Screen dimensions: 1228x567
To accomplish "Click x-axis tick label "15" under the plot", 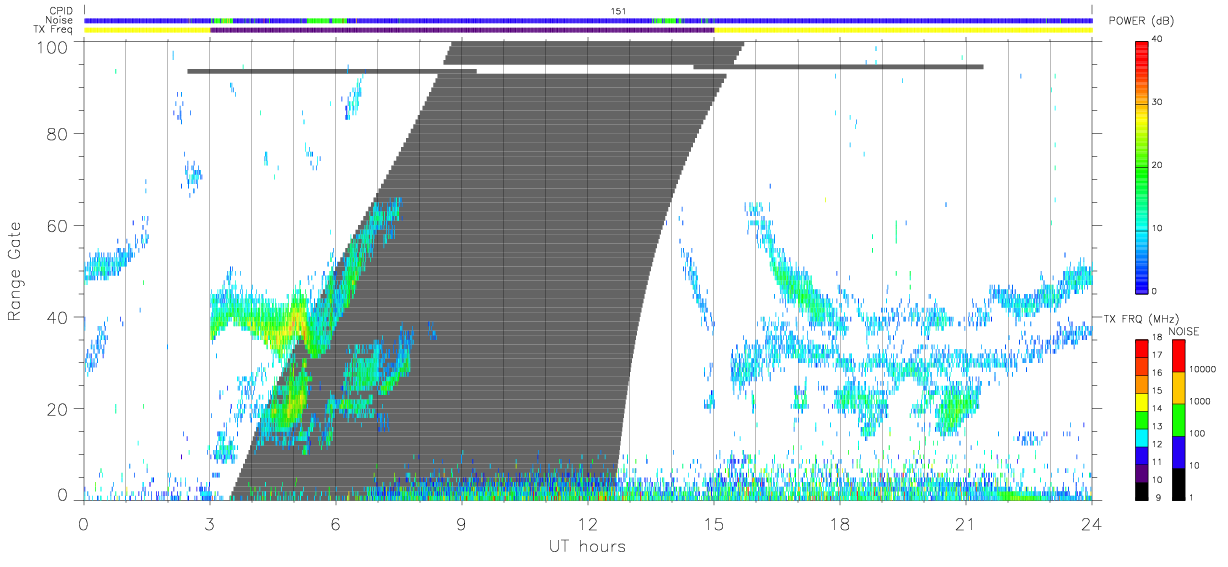I will (713, 524).
